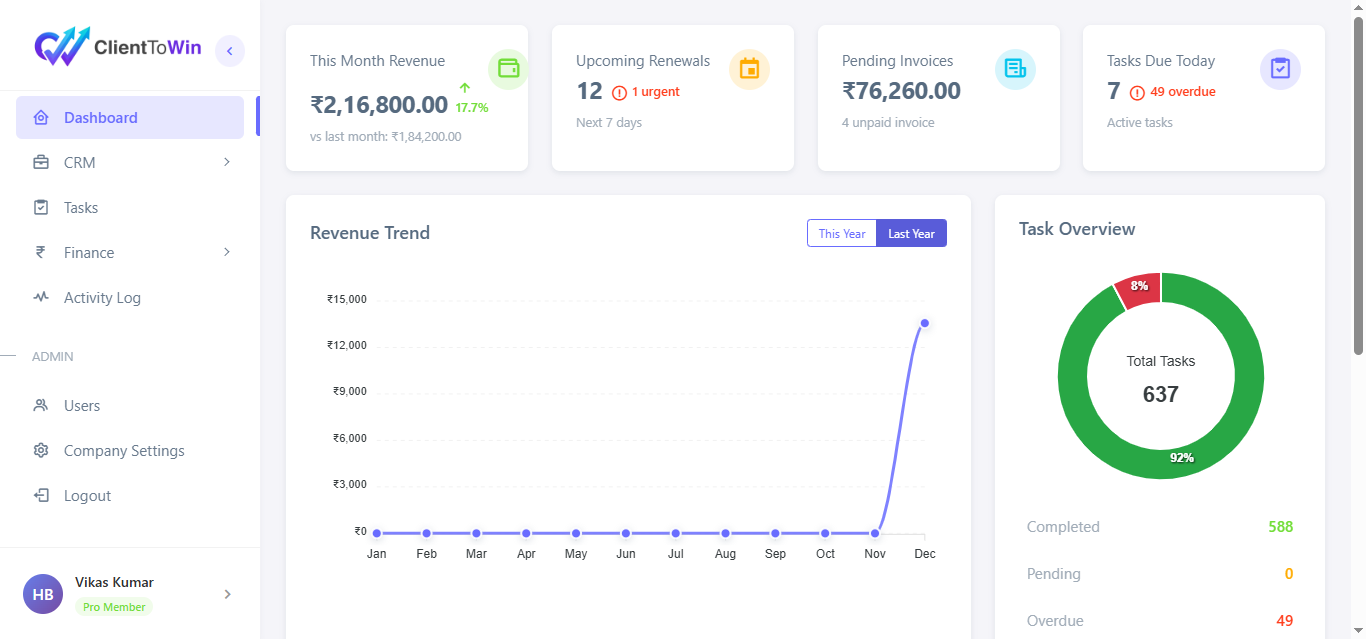This screenshot has height=639, width=1366.
Task: Click the checklist icon on Tasks Due Today card
Action: point(1280,68)
